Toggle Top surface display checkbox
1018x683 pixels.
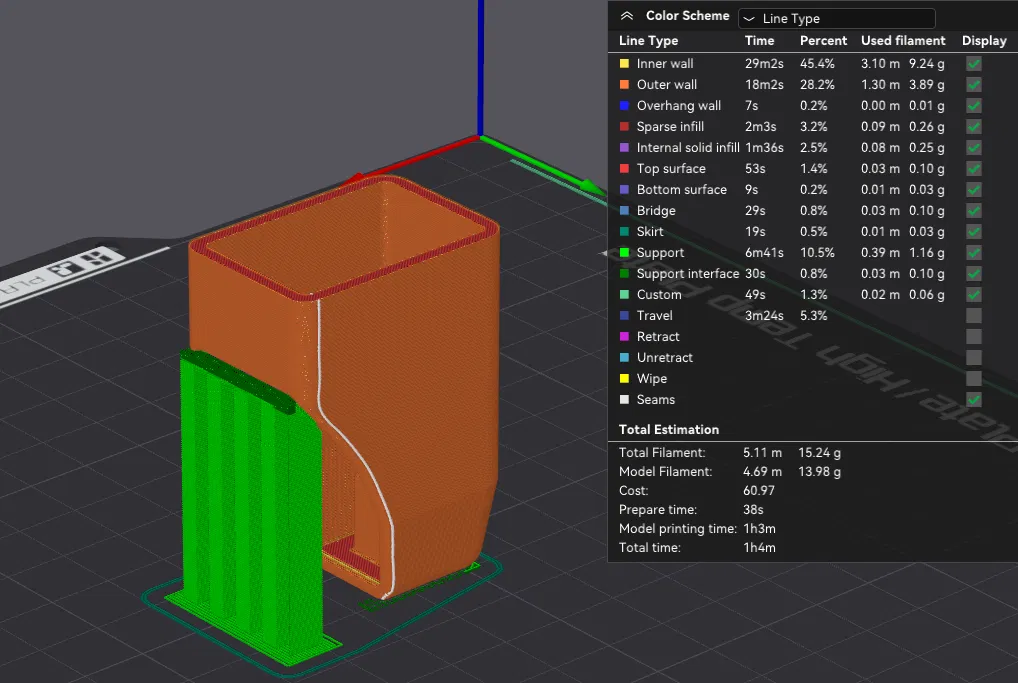tap(973, 168)
